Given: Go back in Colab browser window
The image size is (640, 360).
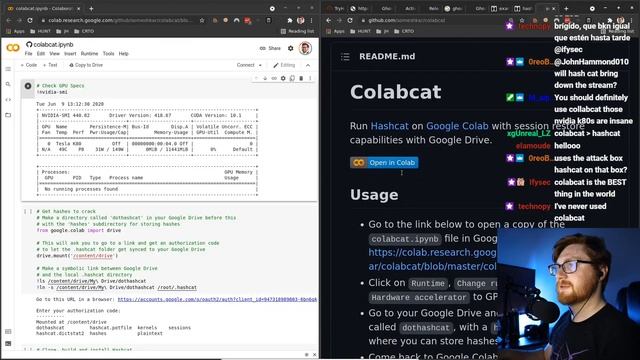Looking at the screenshot, I should click(9, 20).
